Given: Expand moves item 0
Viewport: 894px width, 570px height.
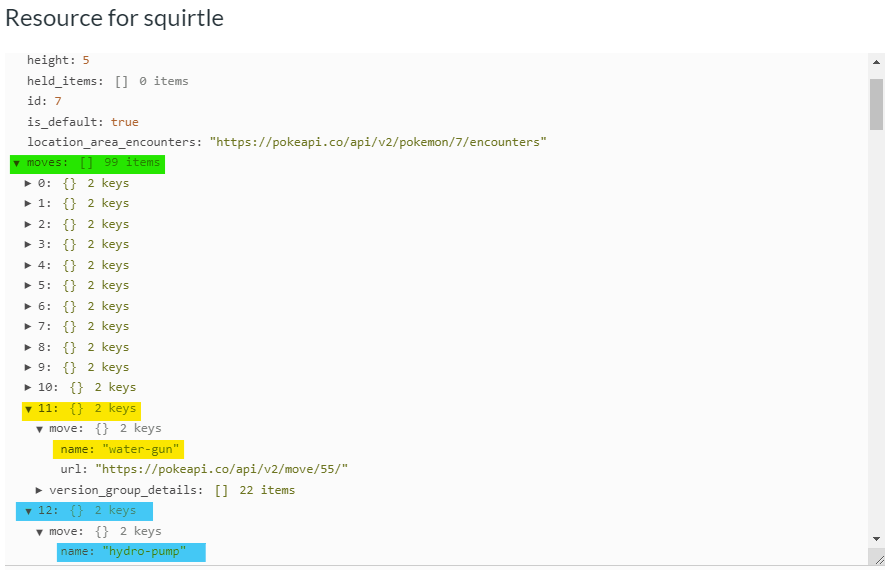Looking at the screenshot, I should coord(28,184).
